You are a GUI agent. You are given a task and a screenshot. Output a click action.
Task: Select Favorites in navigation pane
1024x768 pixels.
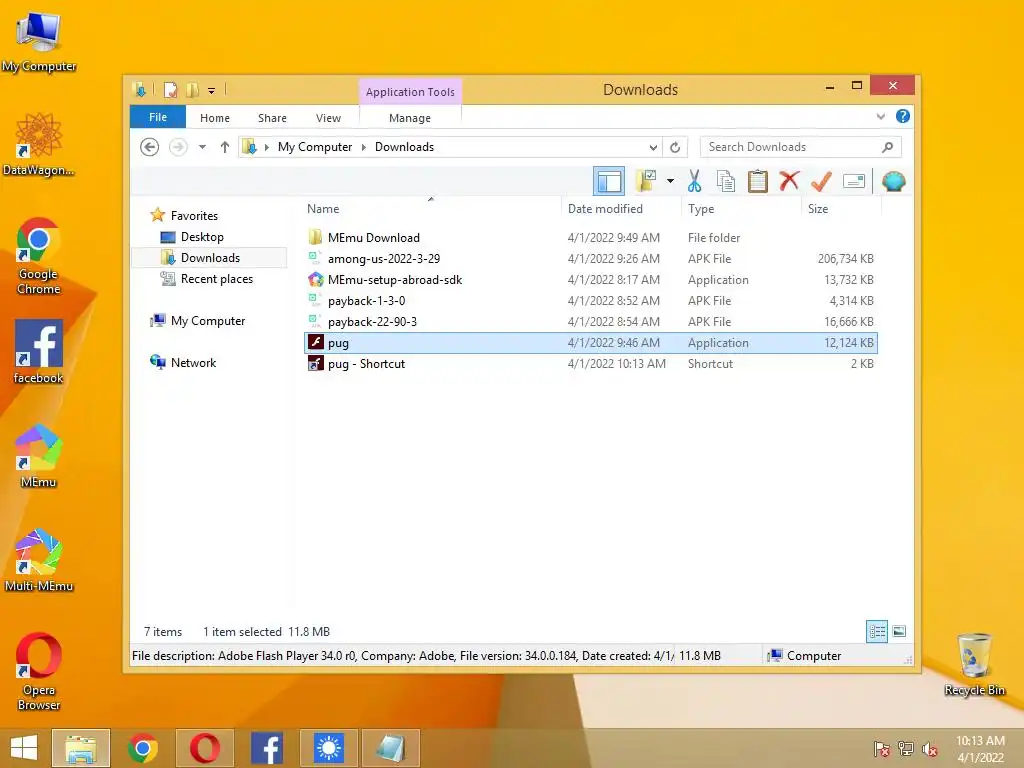(x=194, y=216)
